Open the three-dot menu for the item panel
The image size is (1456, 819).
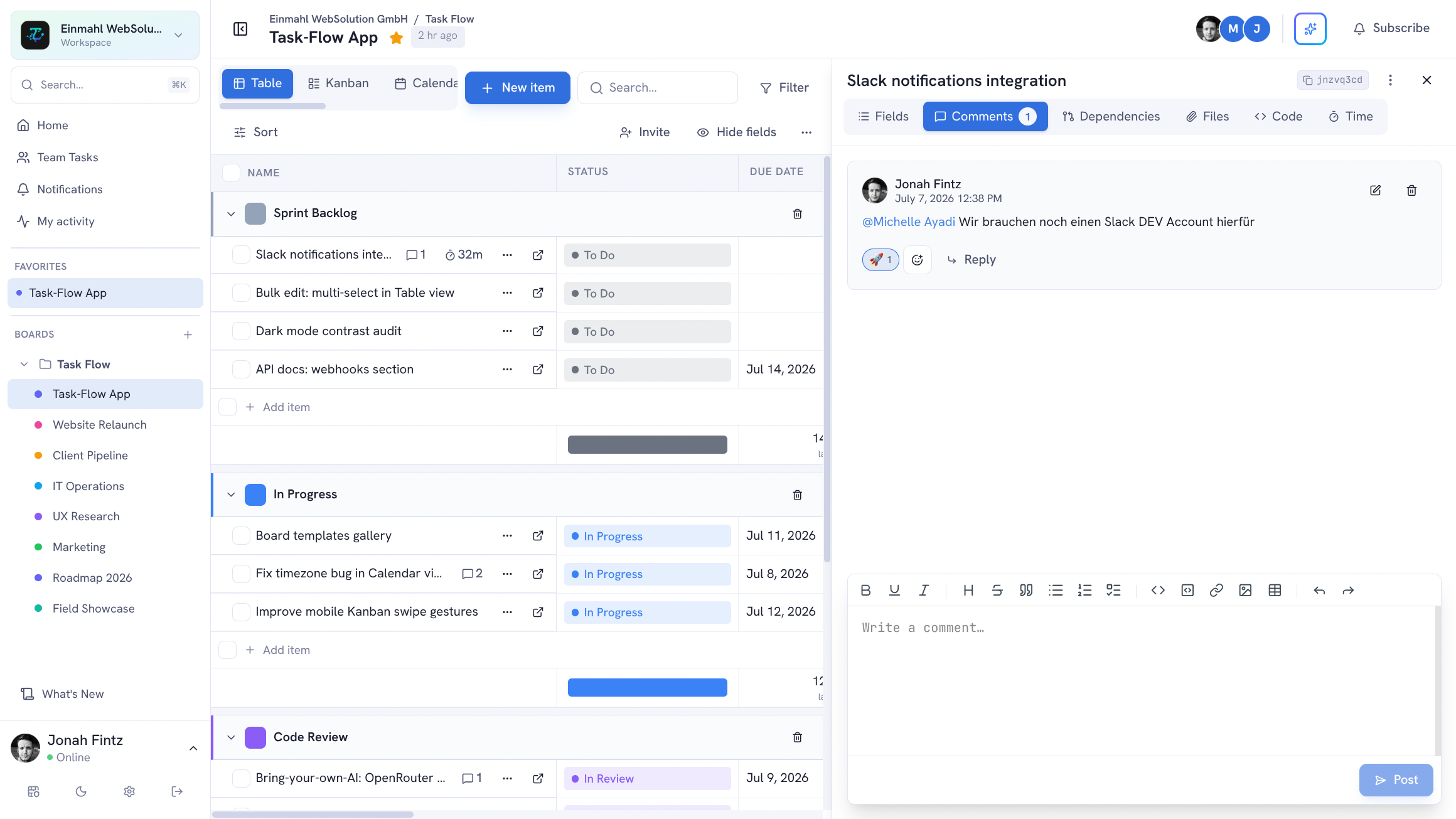click(x=1390, y=80)
